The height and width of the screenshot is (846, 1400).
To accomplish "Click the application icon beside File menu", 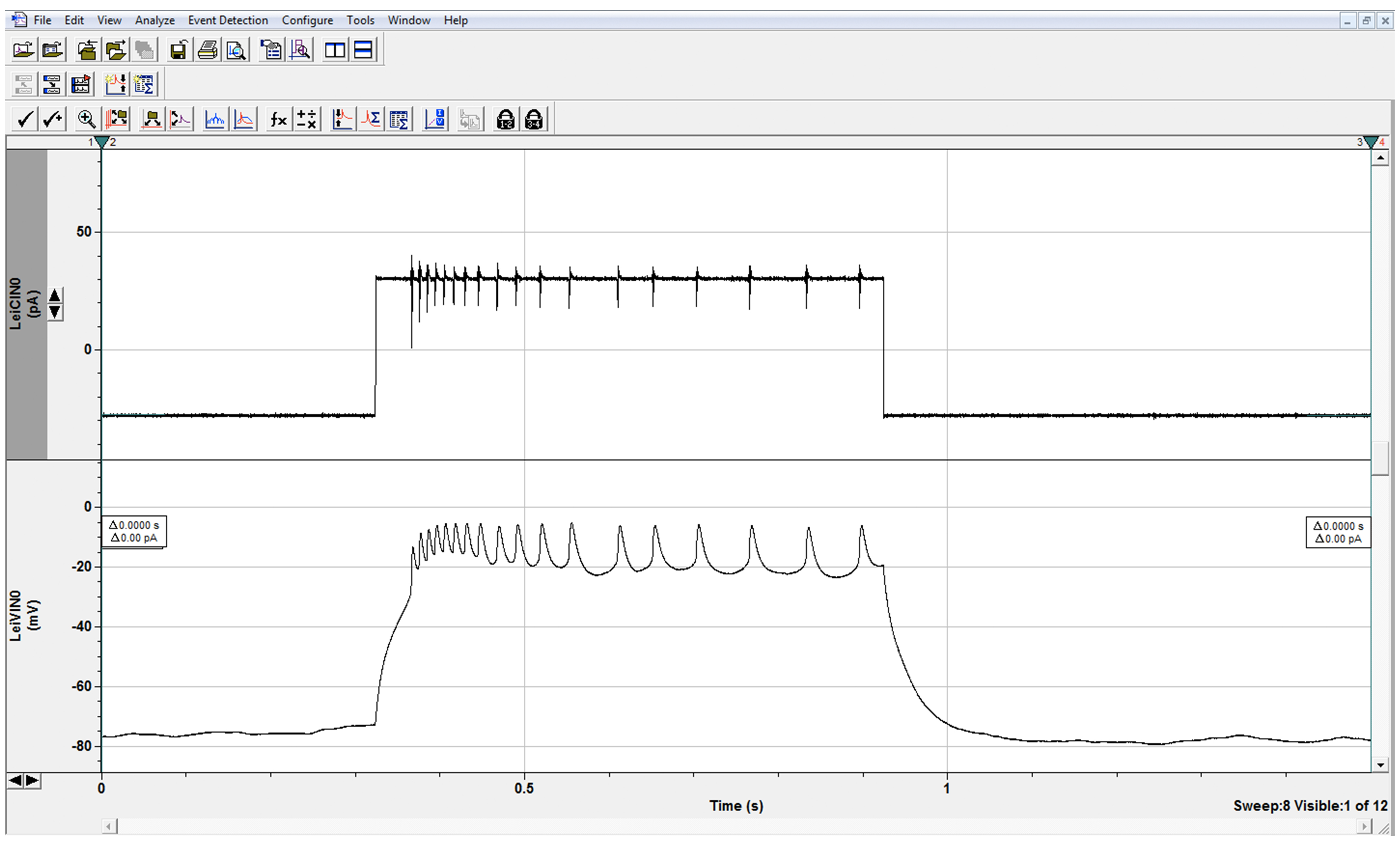I will (19, 20).
